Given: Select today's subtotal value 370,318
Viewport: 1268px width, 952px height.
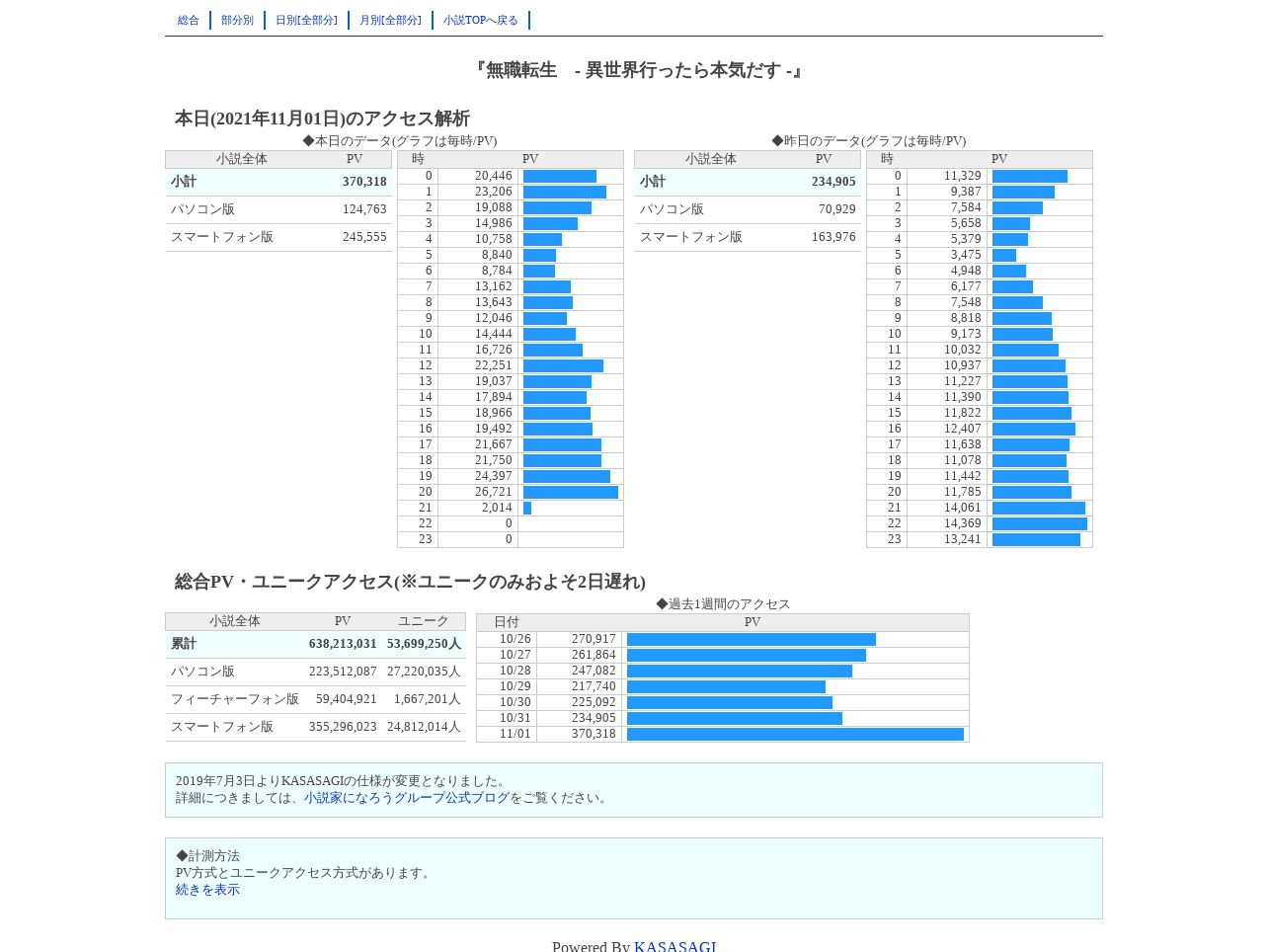Looking at the screenshot, I should [x=364, y=182].
